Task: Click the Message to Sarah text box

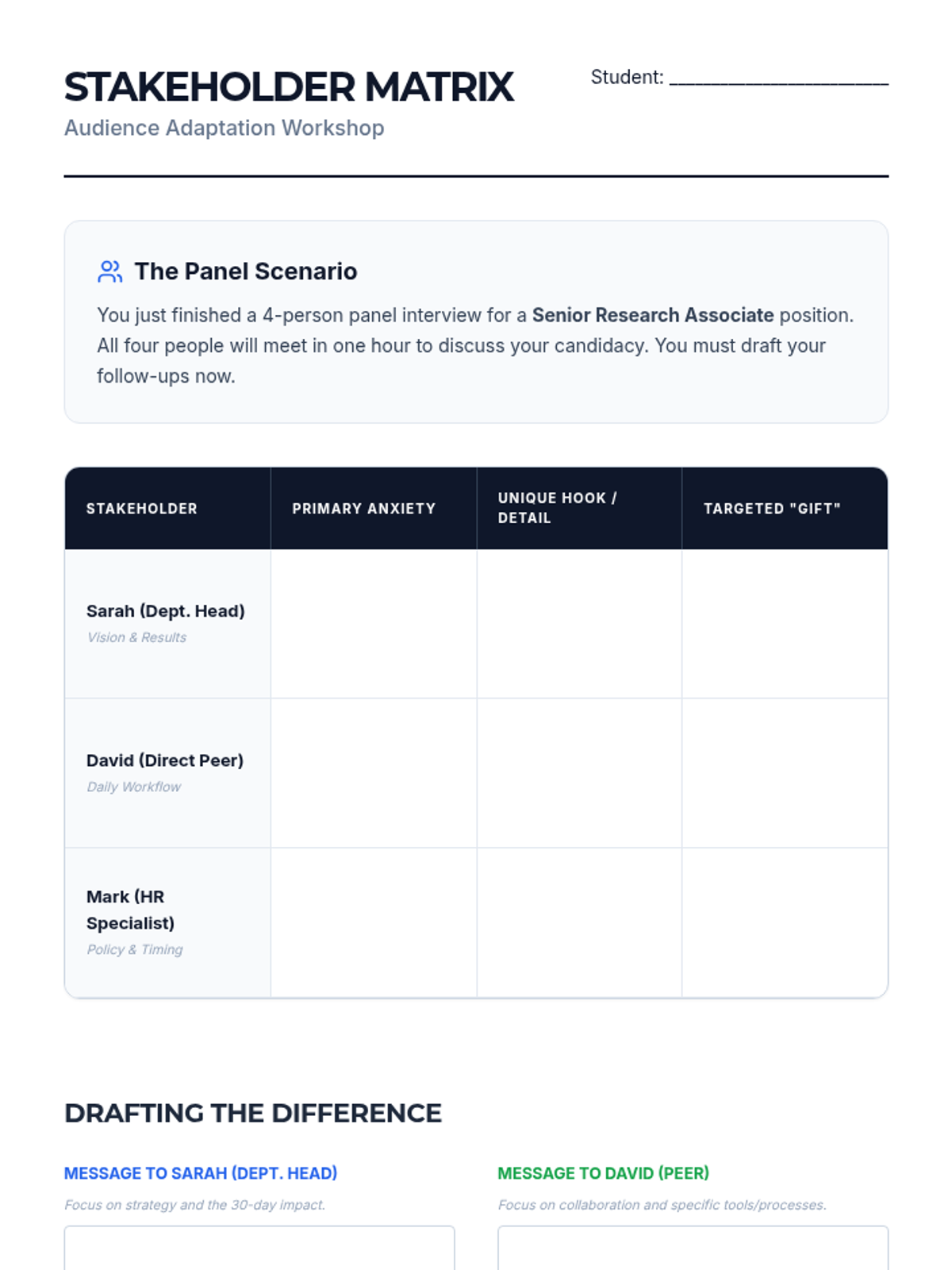Action: pos(259,1248)
